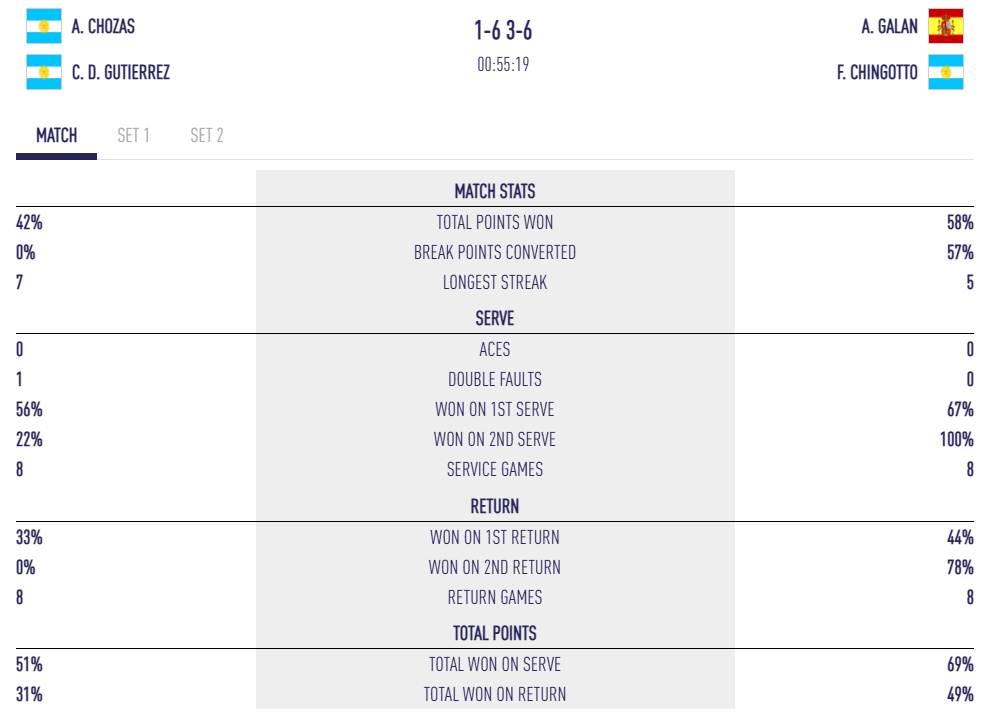Image resolution: width=987 pixels, height=723 pixels.
Task: Click player name A. Chozas
Action: 103,27
